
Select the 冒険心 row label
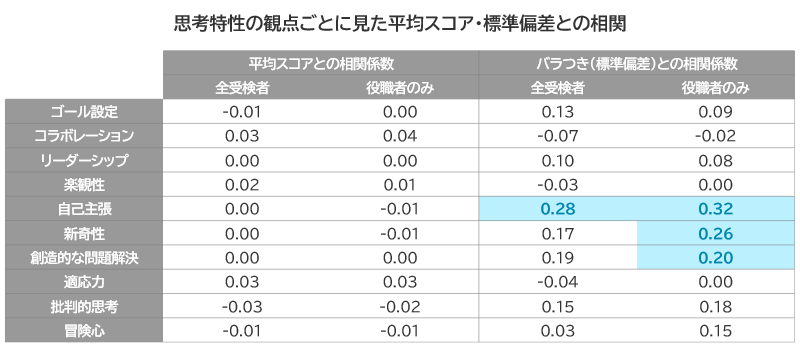click(84, 331)
